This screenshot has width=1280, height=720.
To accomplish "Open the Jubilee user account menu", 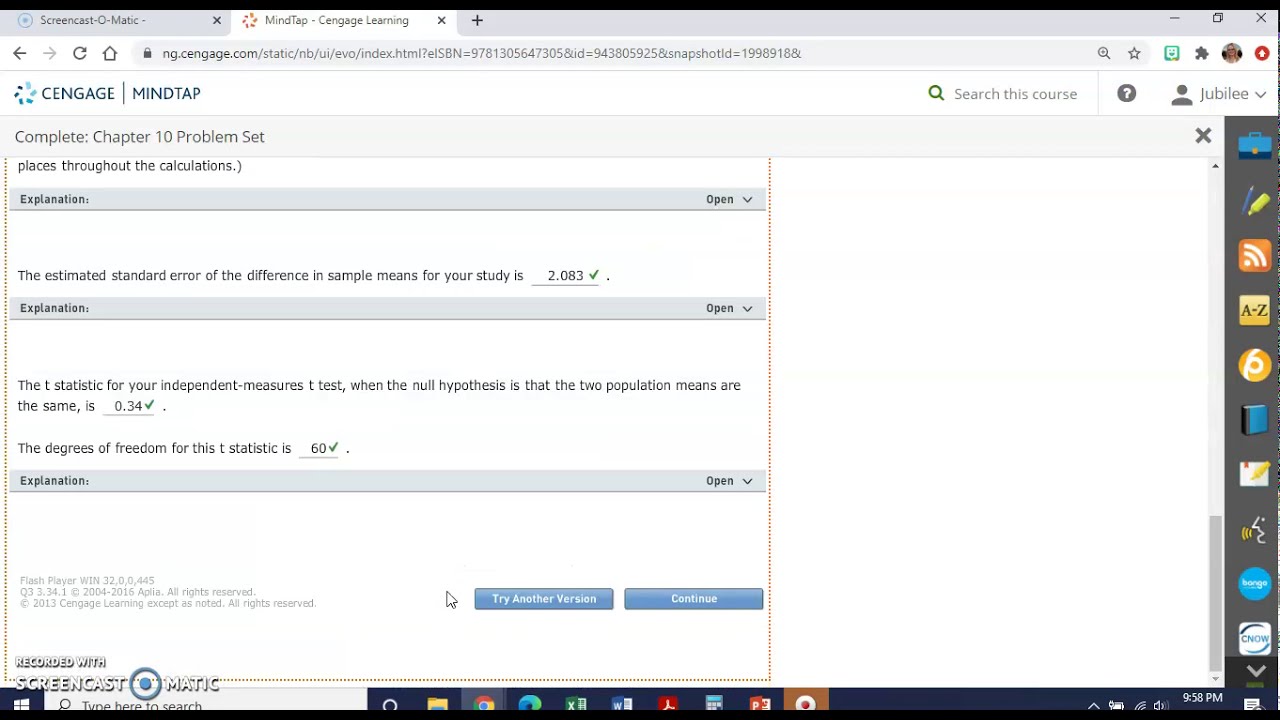I will 1218,93.
